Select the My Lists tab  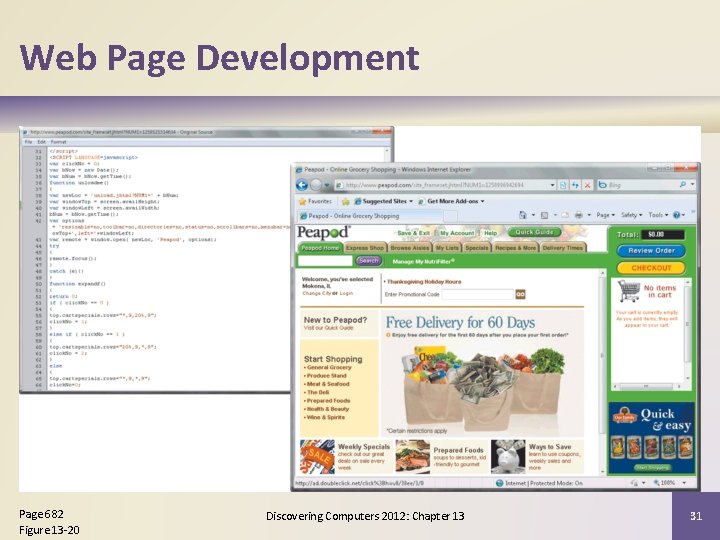tap(447, 248)
